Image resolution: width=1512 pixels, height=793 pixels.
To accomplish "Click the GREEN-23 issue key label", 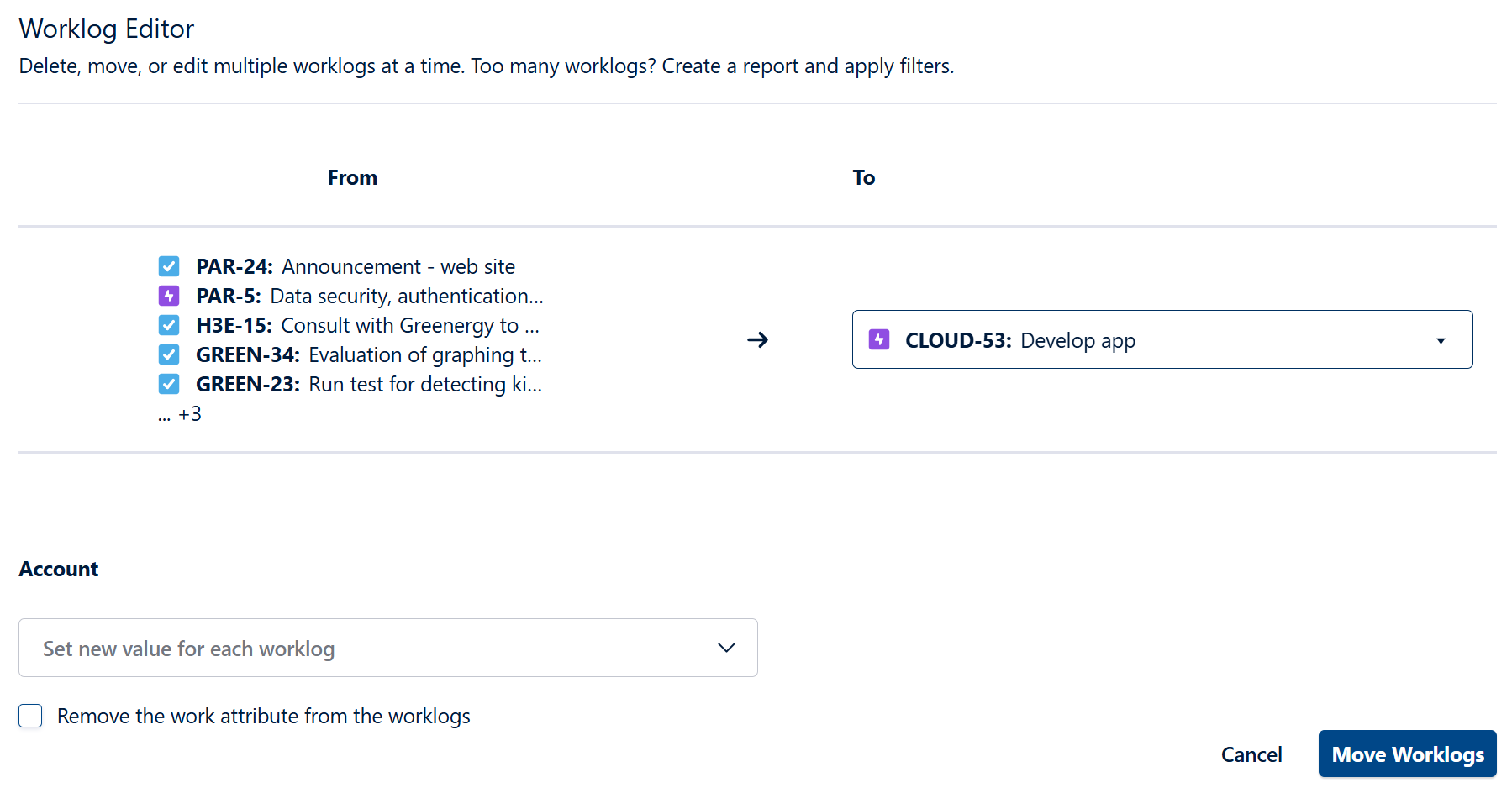I will tap(246, 384).
